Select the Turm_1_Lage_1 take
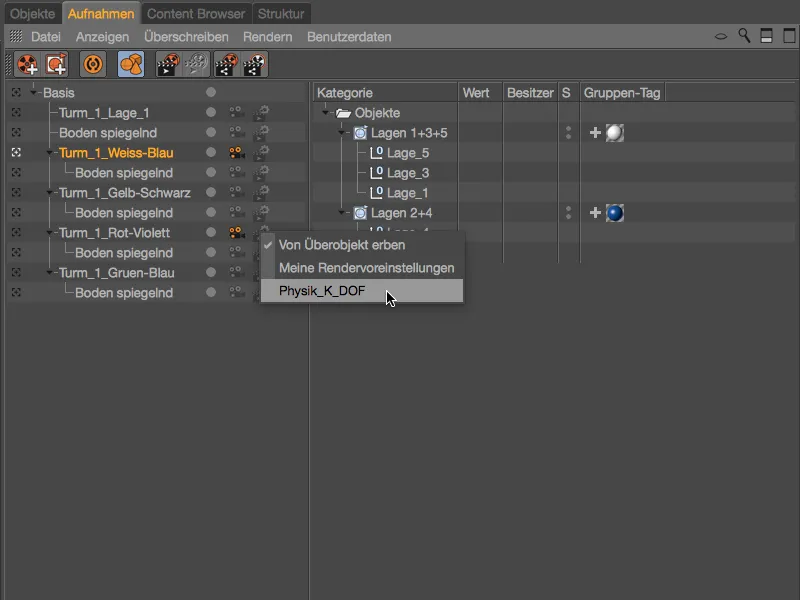This screenshot has height=600, width=800. point(104,113)
